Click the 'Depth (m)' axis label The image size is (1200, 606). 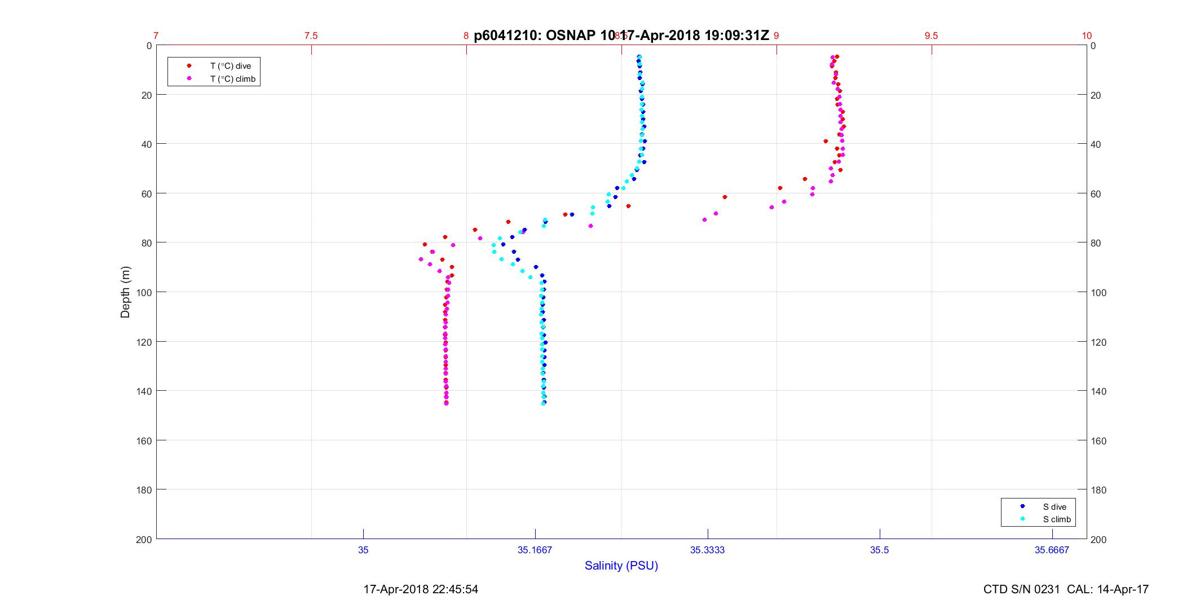coord(126,292)
